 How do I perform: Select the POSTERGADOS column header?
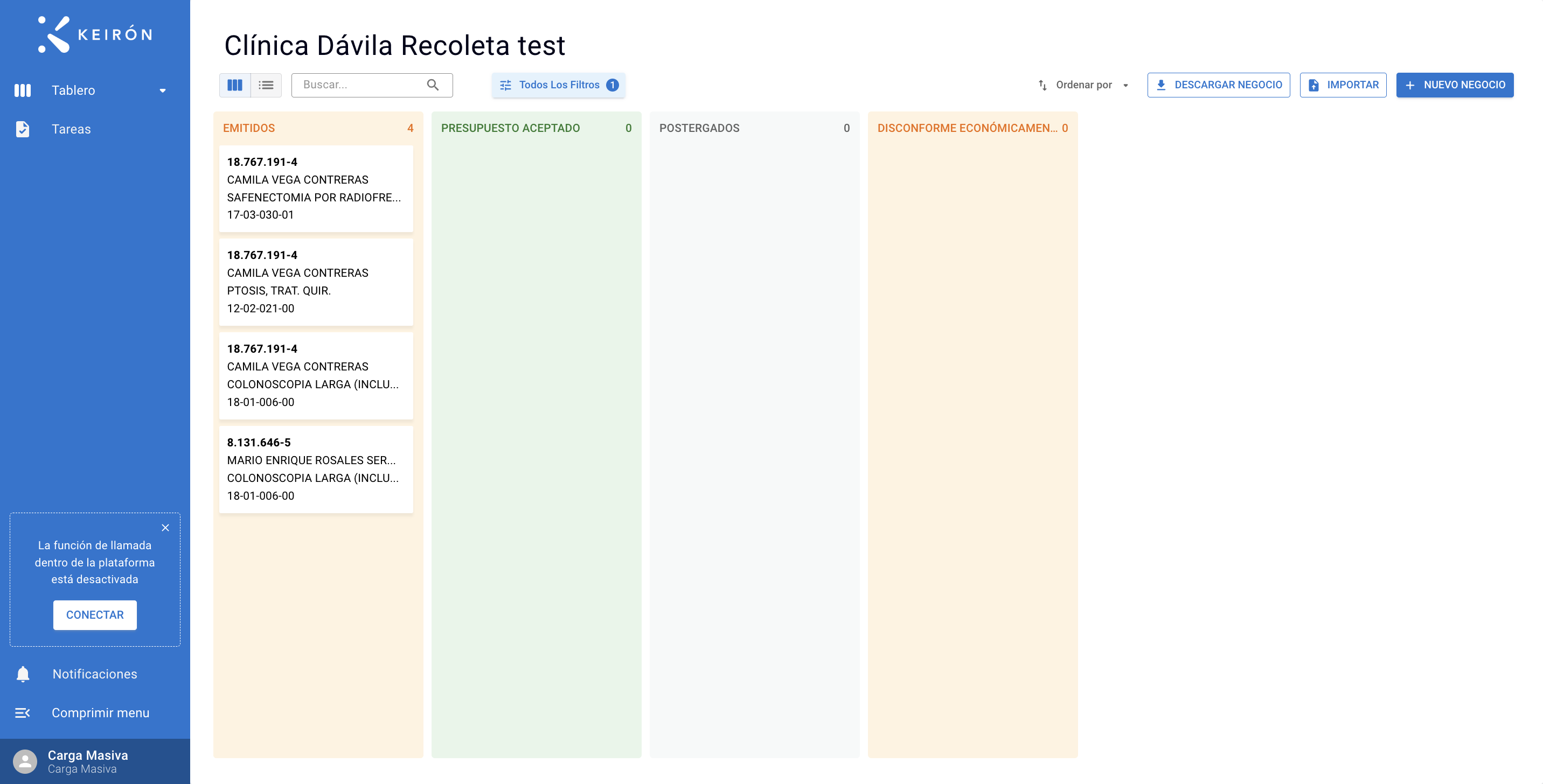[x=699, y=128]
